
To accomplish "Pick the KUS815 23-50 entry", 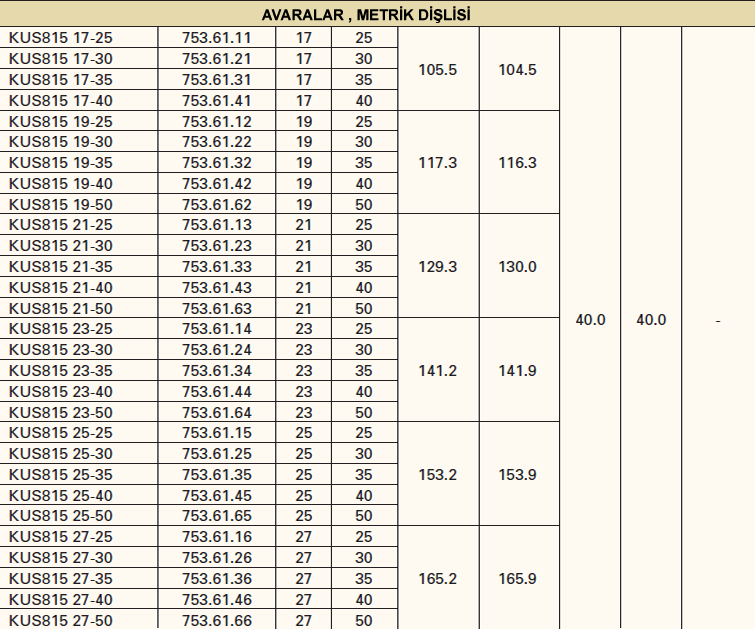I will (x=61, y=413).
